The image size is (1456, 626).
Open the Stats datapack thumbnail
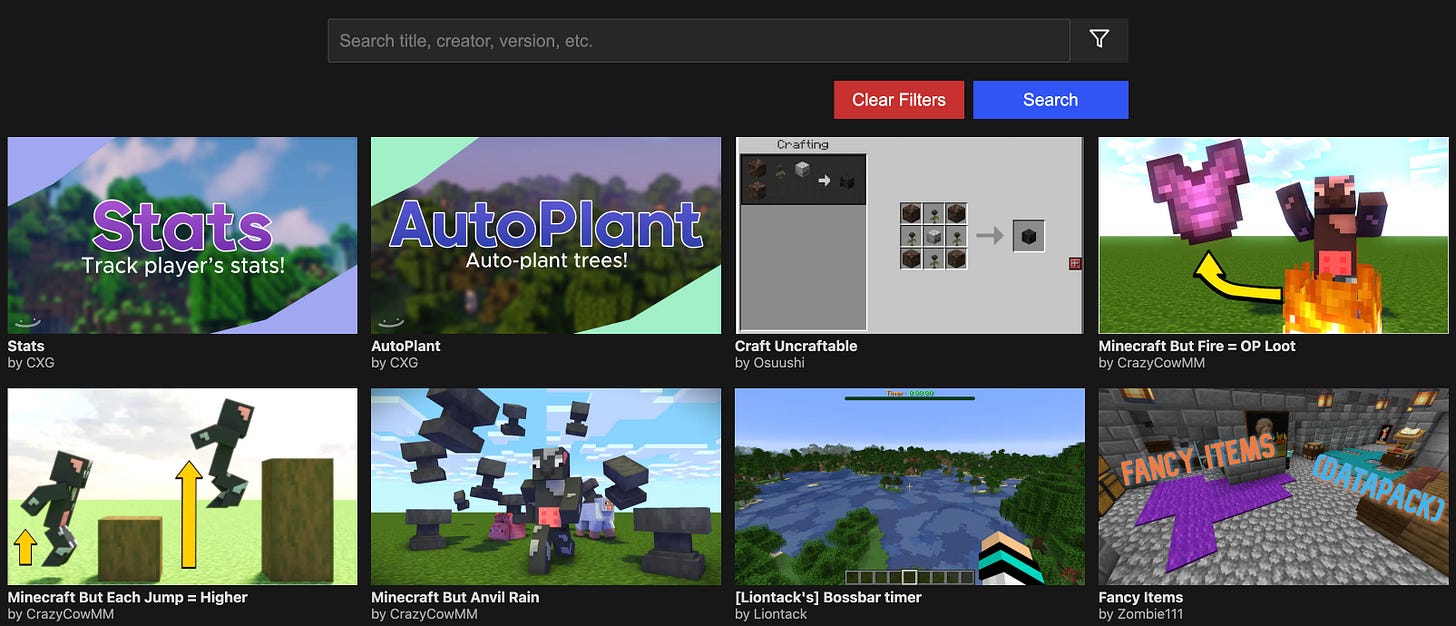coord(182,235)
